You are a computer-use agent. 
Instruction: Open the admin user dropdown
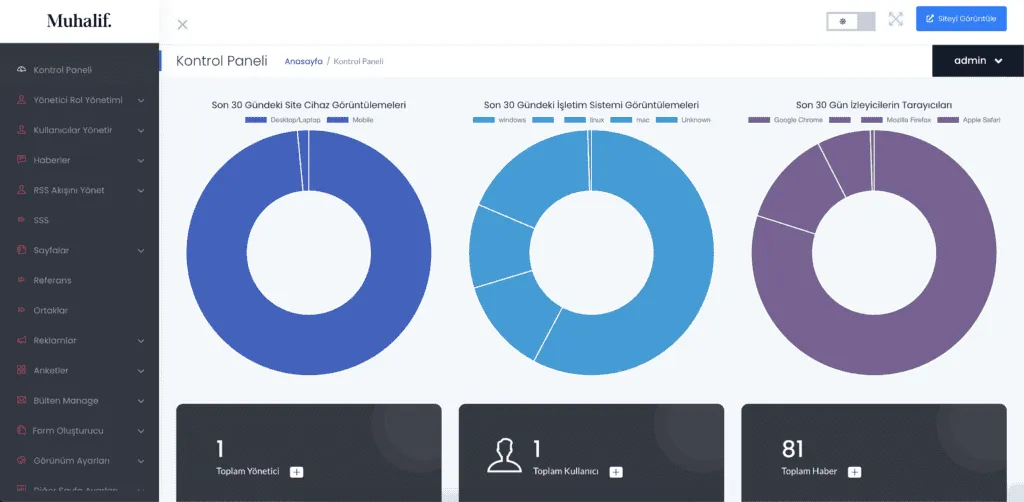pos(977,60)
